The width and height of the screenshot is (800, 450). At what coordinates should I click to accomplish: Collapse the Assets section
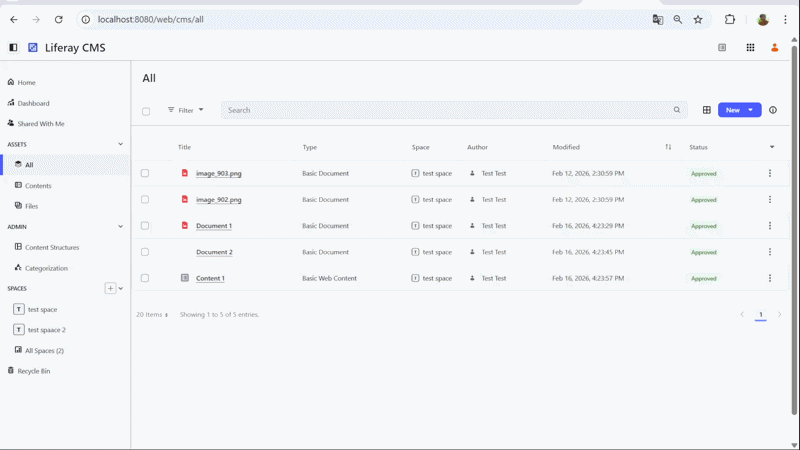[x=121, y=144]
